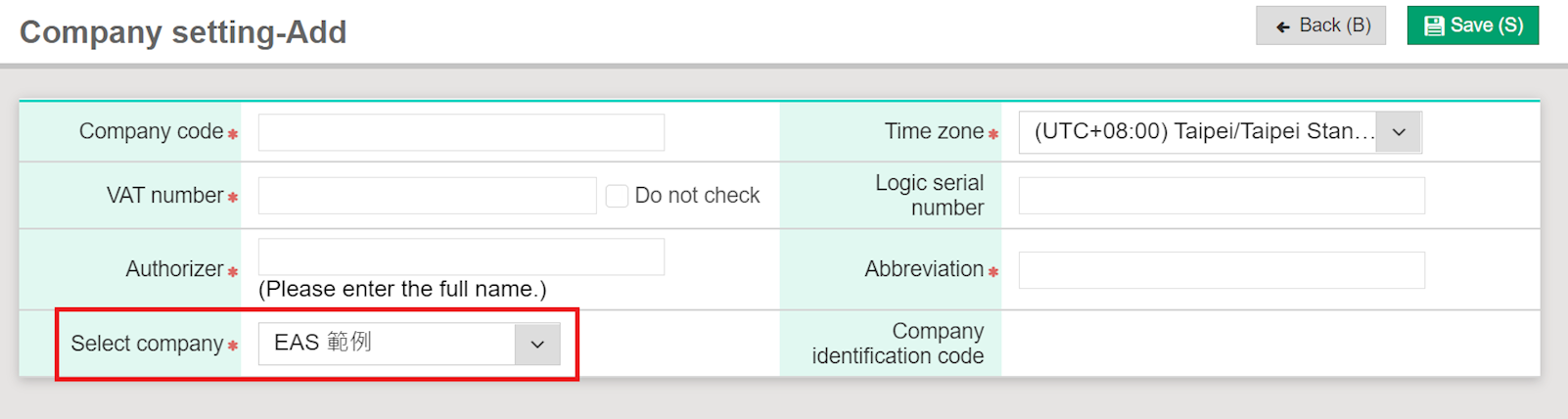
Task: Click the chevron beside EAS 範例
Action: (537, 345)
